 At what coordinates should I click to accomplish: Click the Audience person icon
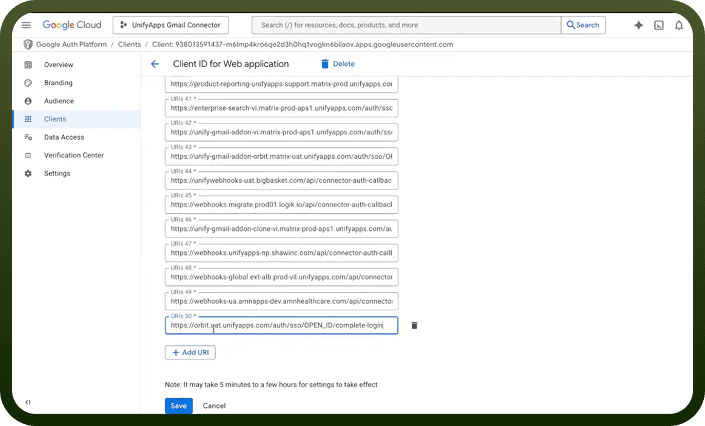[28, 101]
